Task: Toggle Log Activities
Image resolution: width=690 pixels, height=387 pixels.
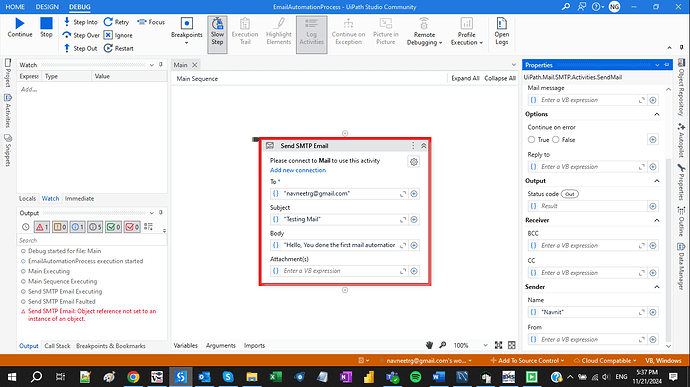Action: [312, 34]
